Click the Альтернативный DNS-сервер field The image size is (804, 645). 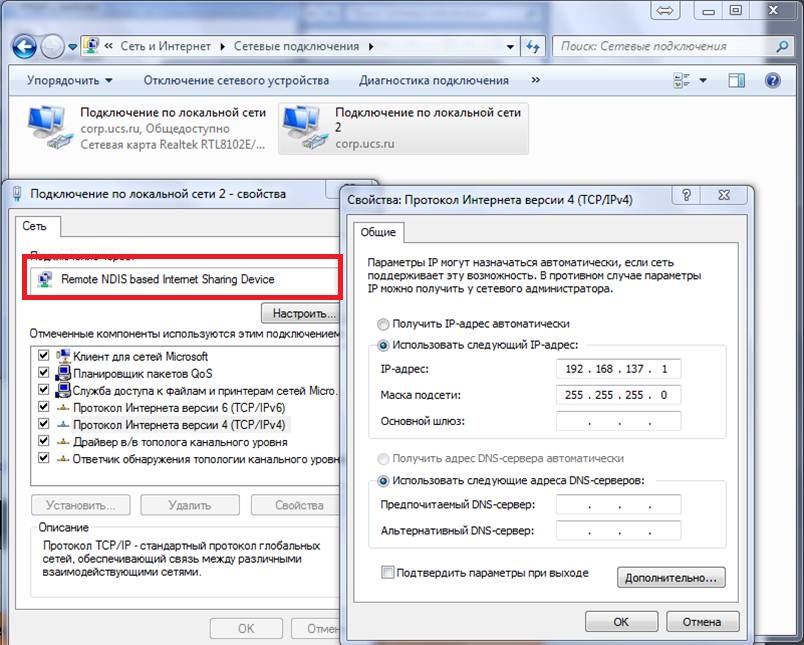[x=618, y=530]
